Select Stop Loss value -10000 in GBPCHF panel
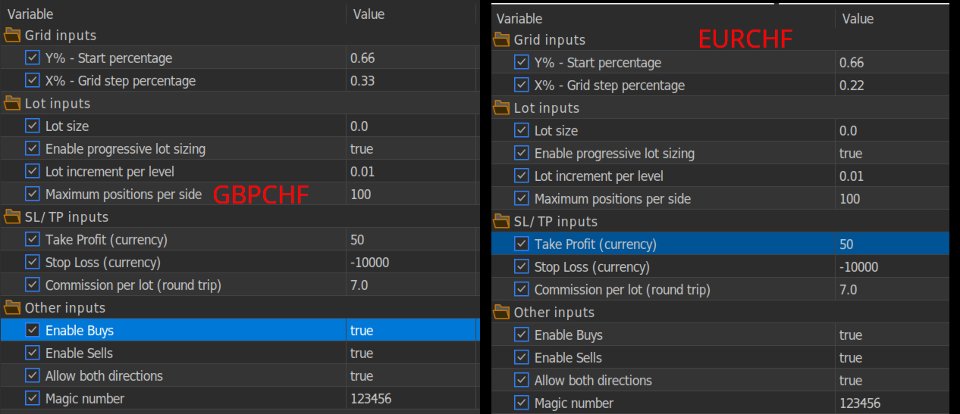This screenshot has width=960, height=414. pyautogui.click(x=369, y=262)
